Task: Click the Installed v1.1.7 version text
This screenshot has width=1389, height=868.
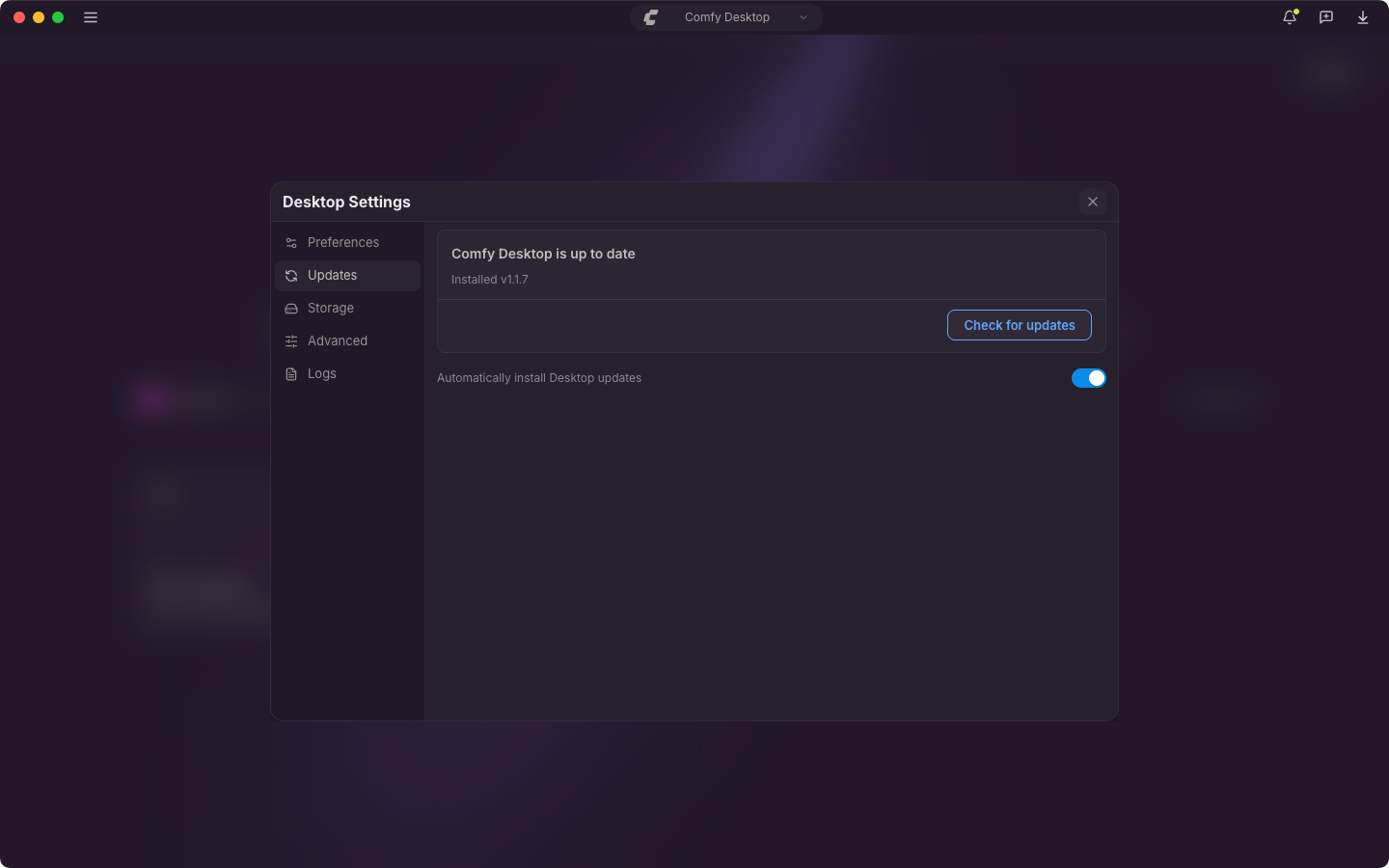Action: pos(490,280)
